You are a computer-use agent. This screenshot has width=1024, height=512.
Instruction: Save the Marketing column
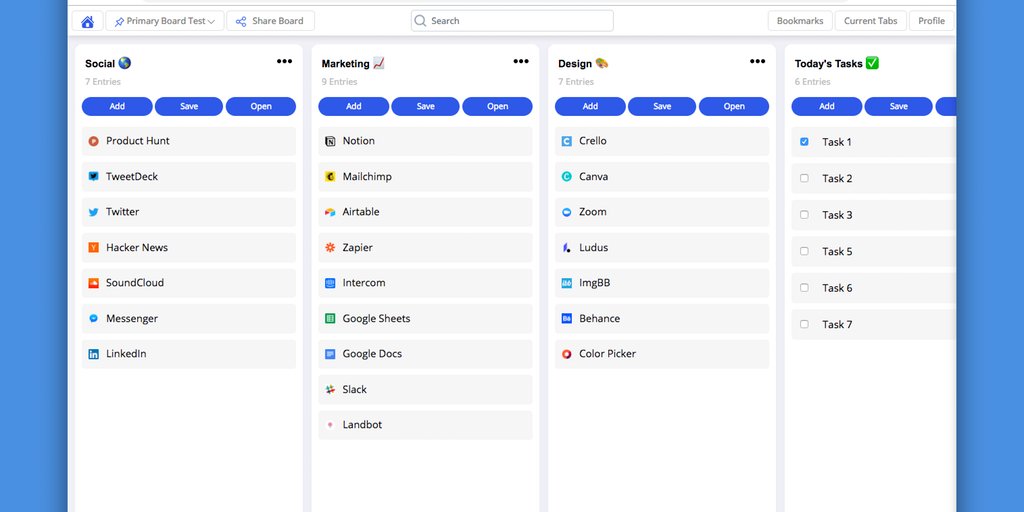[x=425, y=106]
